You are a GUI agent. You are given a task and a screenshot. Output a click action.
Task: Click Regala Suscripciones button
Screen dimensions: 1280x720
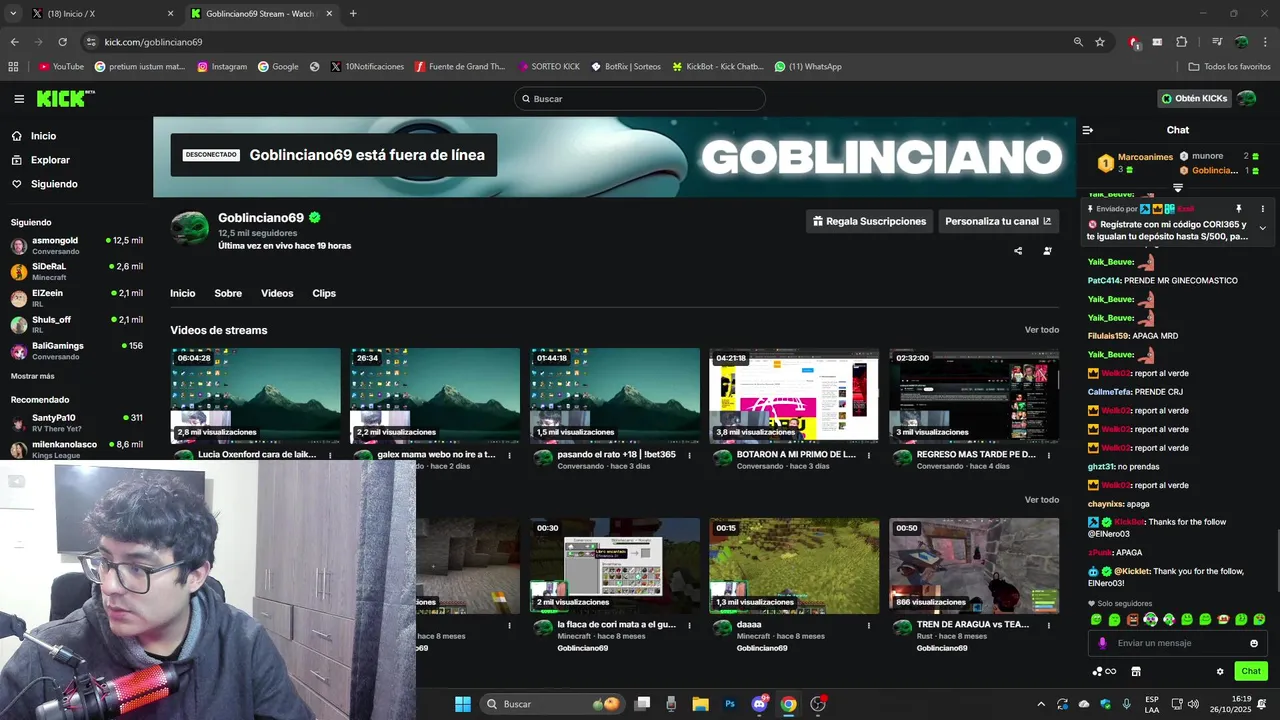point(869,221)
